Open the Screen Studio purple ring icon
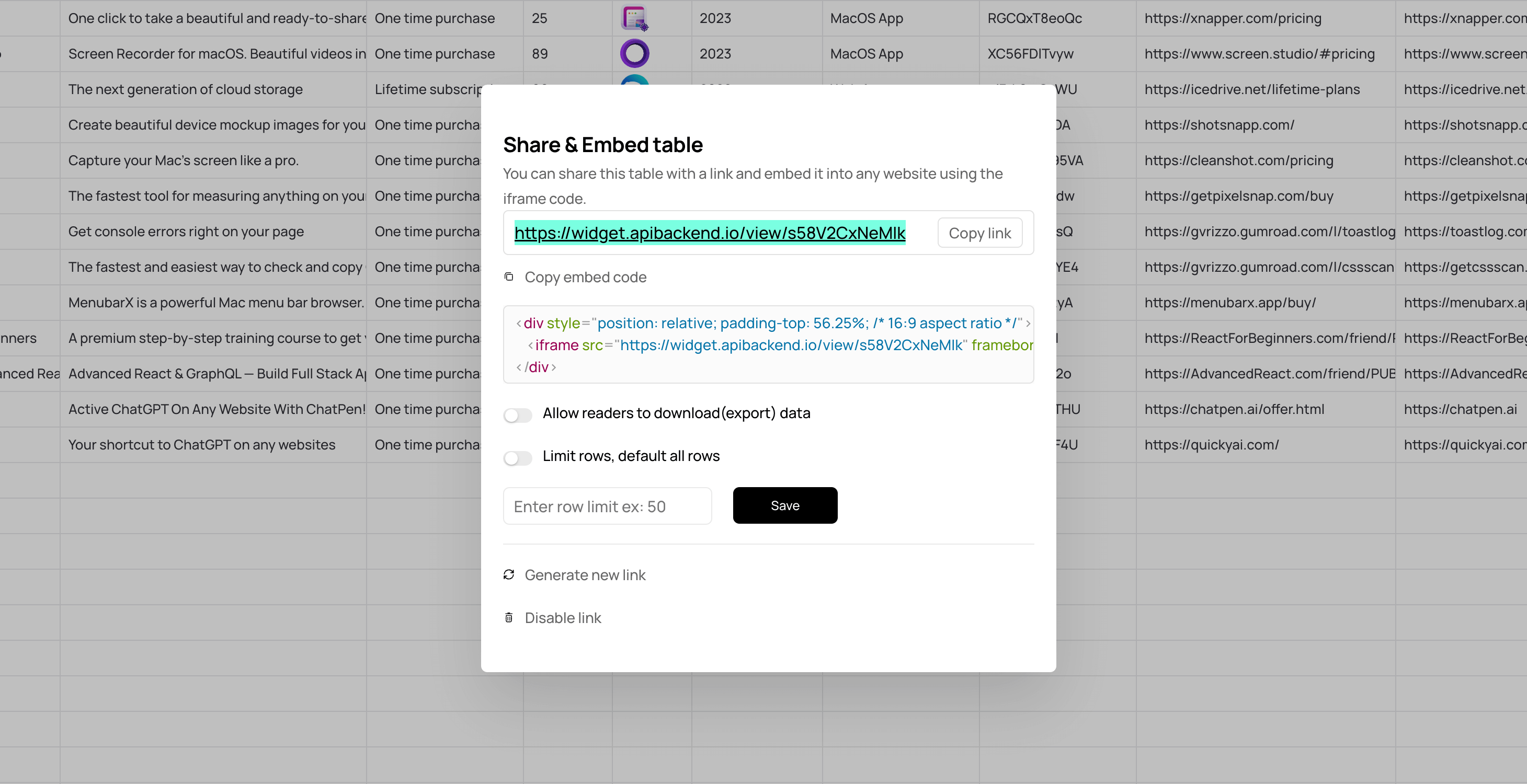This screenshot has width=1527, height=784. 634,54
